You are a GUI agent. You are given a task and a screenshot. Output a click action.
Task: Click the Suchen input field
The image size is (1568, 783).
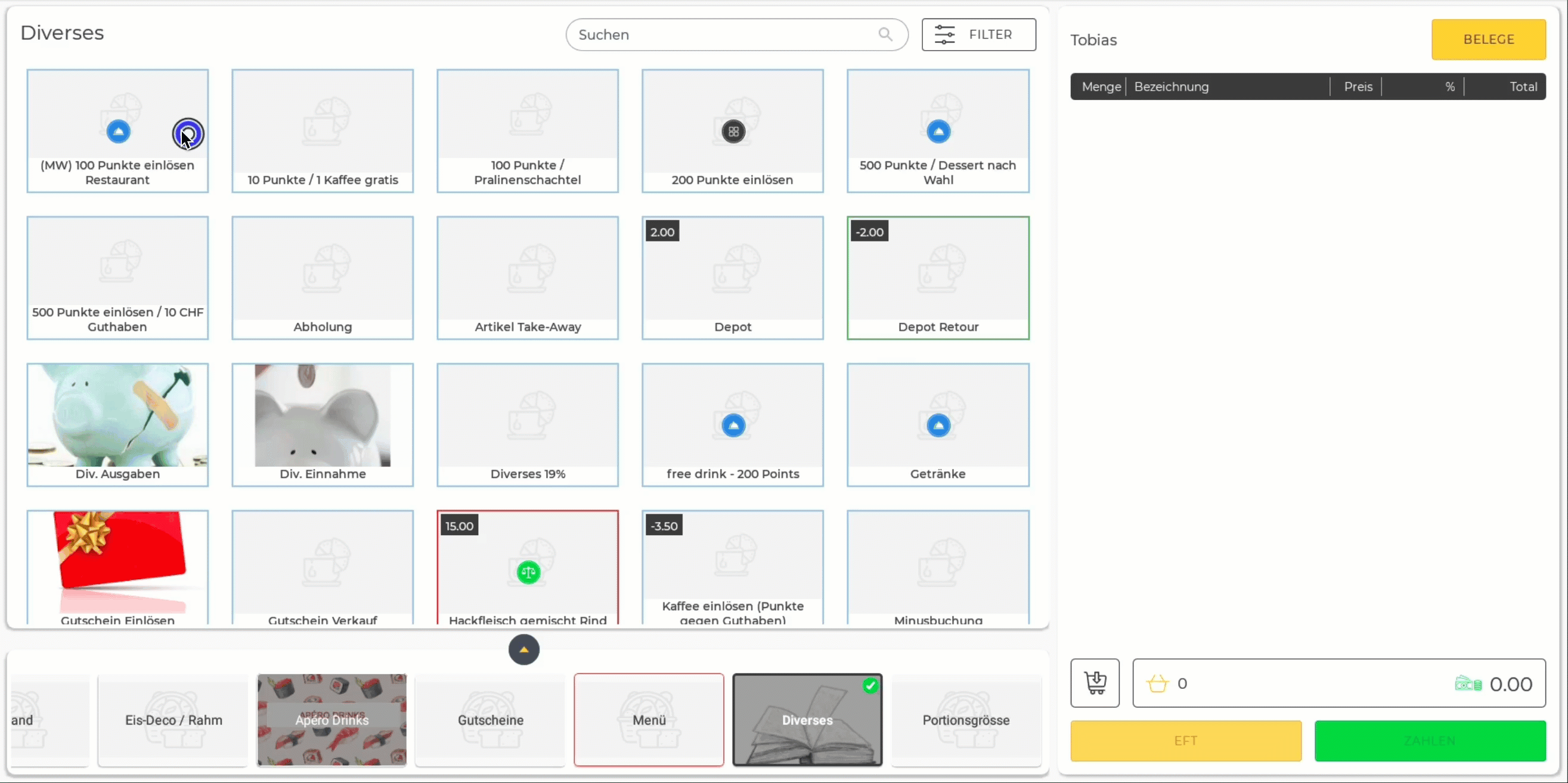coord(734,34)
